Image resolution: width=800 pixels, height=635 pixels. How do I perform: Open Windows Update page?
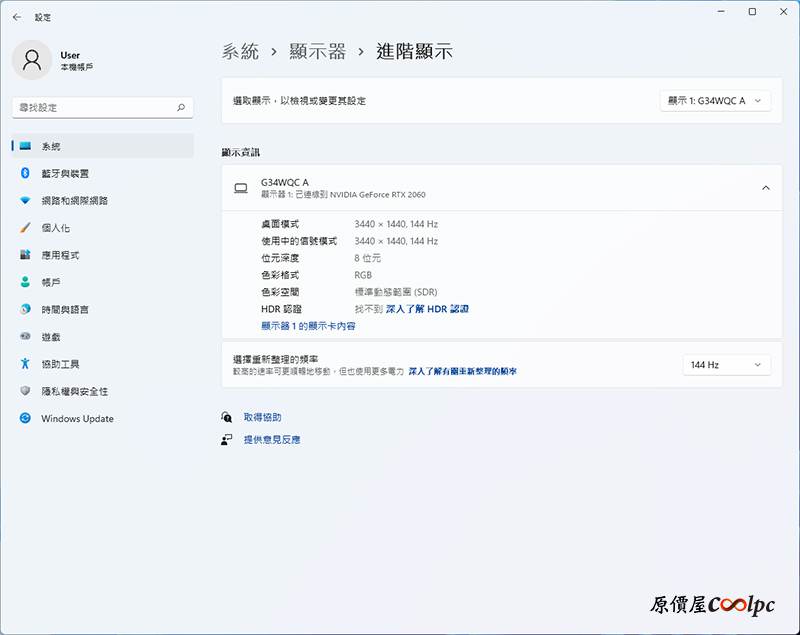pyautogui.click(x=77, y=419)
